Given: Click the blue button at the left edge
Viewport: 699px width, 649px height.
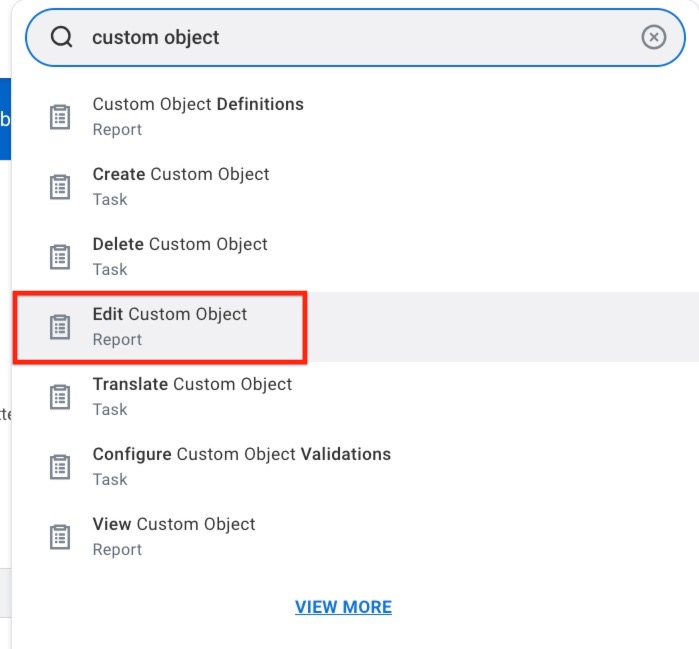Looking at the screenshot, I should tap(5, 119).
